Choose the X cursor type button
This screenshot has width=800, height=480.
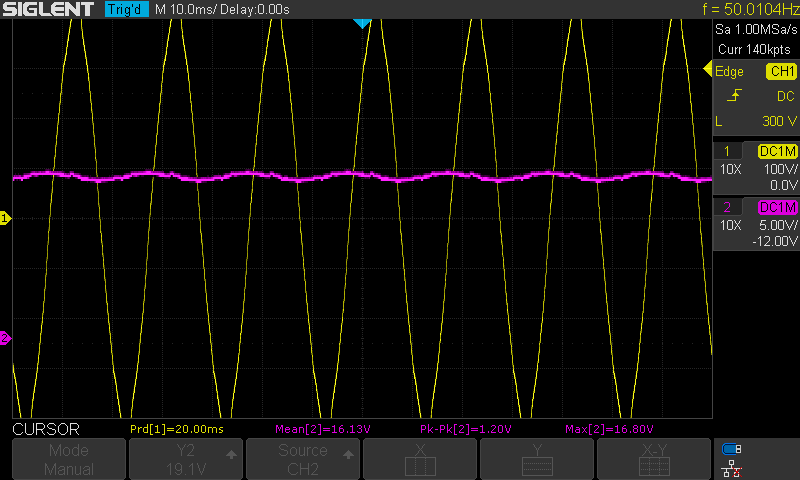click(x=420, y=459)
